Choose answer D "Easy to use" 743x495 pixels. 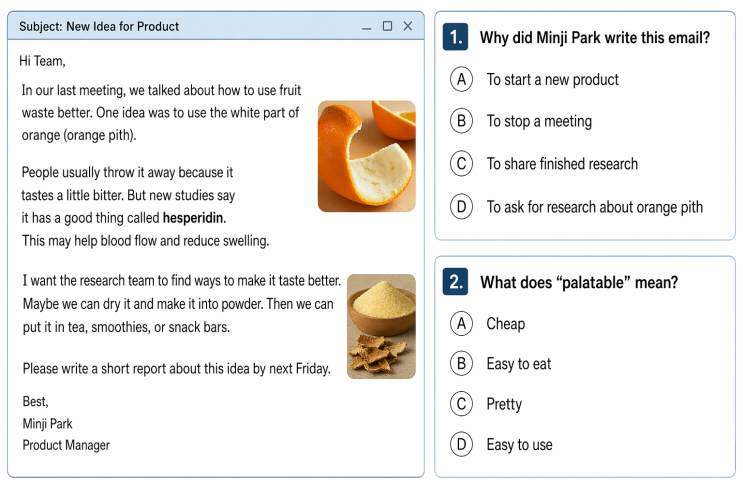(x=461, y=445)
